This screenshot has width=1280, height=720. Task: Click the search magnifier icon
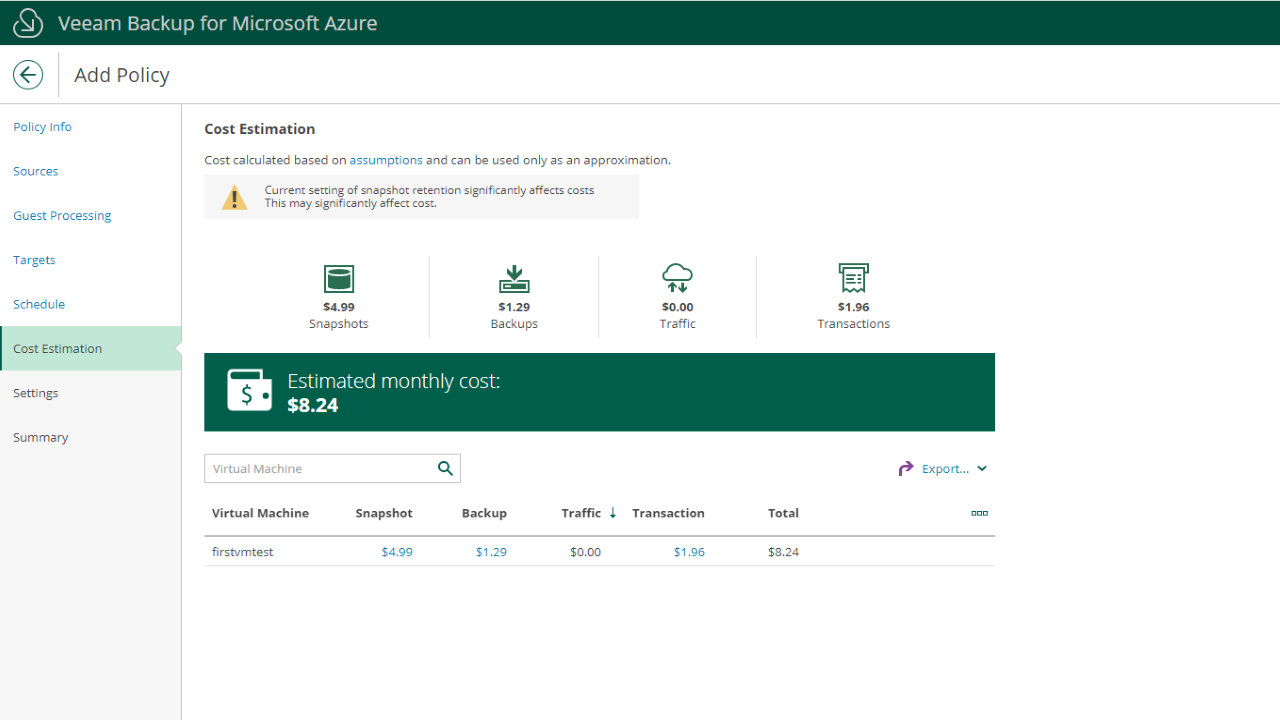pyautogui.click(x=445, y=468)
